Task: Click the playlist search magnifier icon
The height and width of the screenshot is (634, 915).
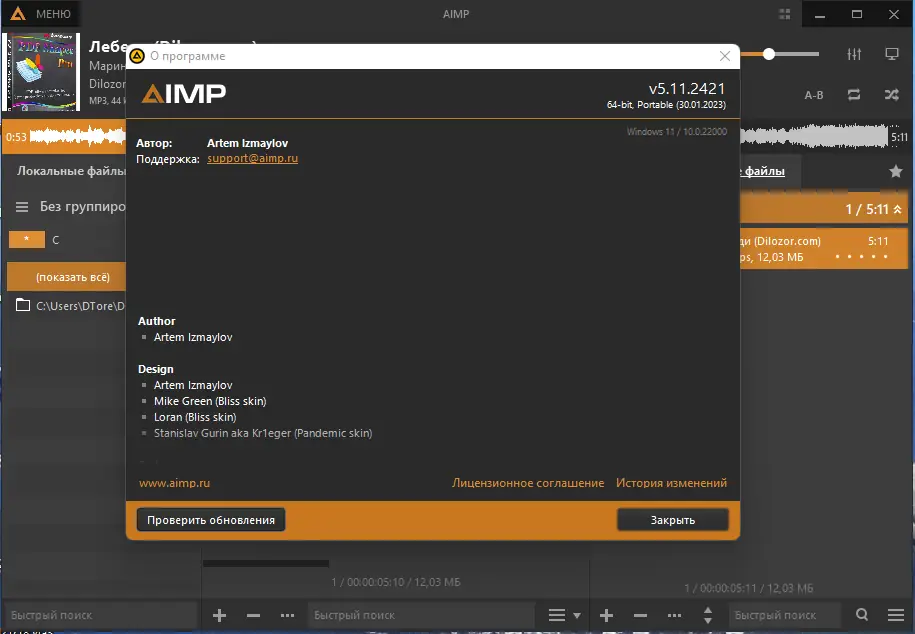Action: [x=862, y=614]
